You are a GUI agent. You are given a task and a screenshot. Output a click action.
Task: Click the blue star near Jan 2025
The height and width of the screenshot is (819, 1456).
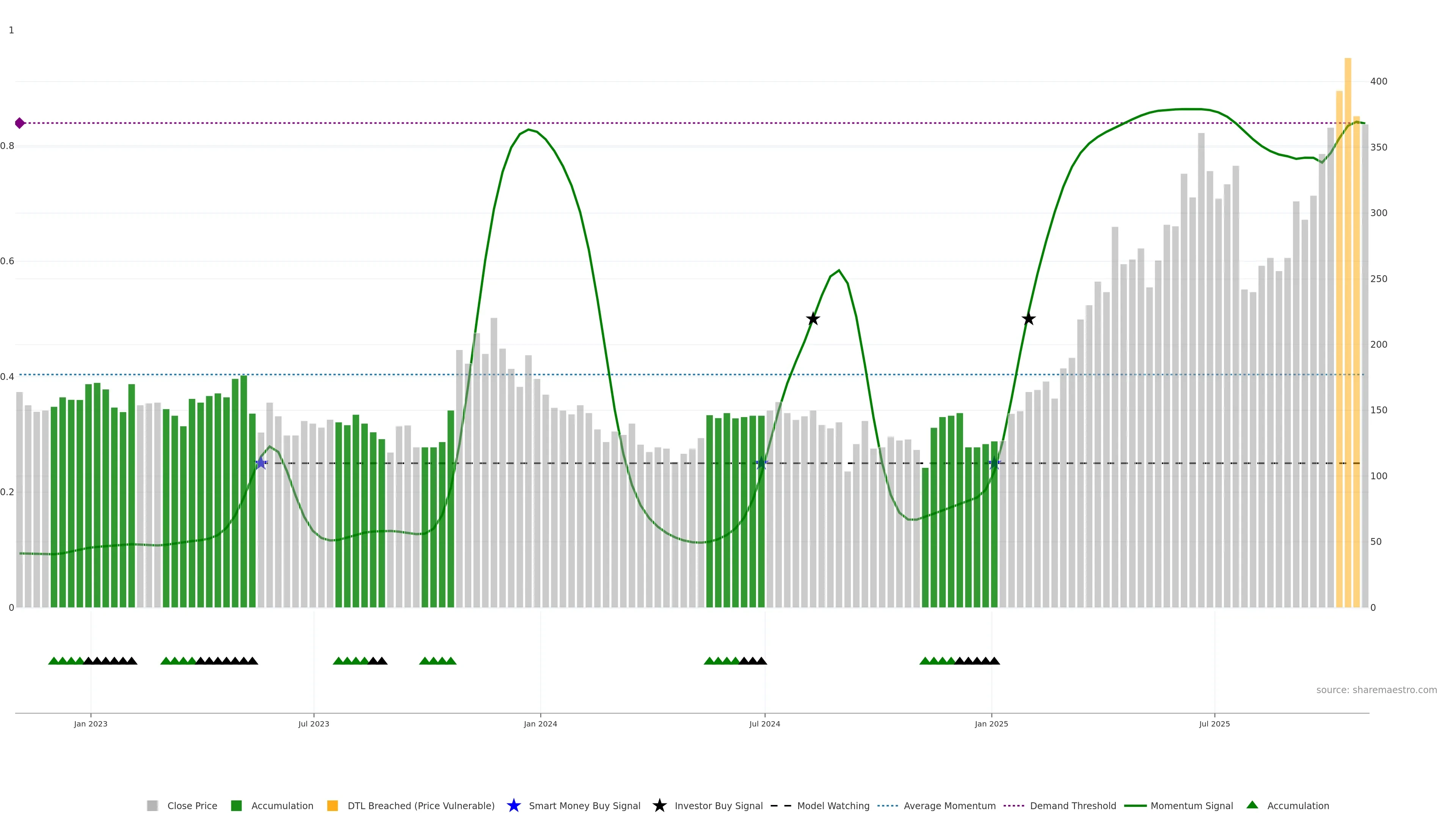click(x=995, y=463)
